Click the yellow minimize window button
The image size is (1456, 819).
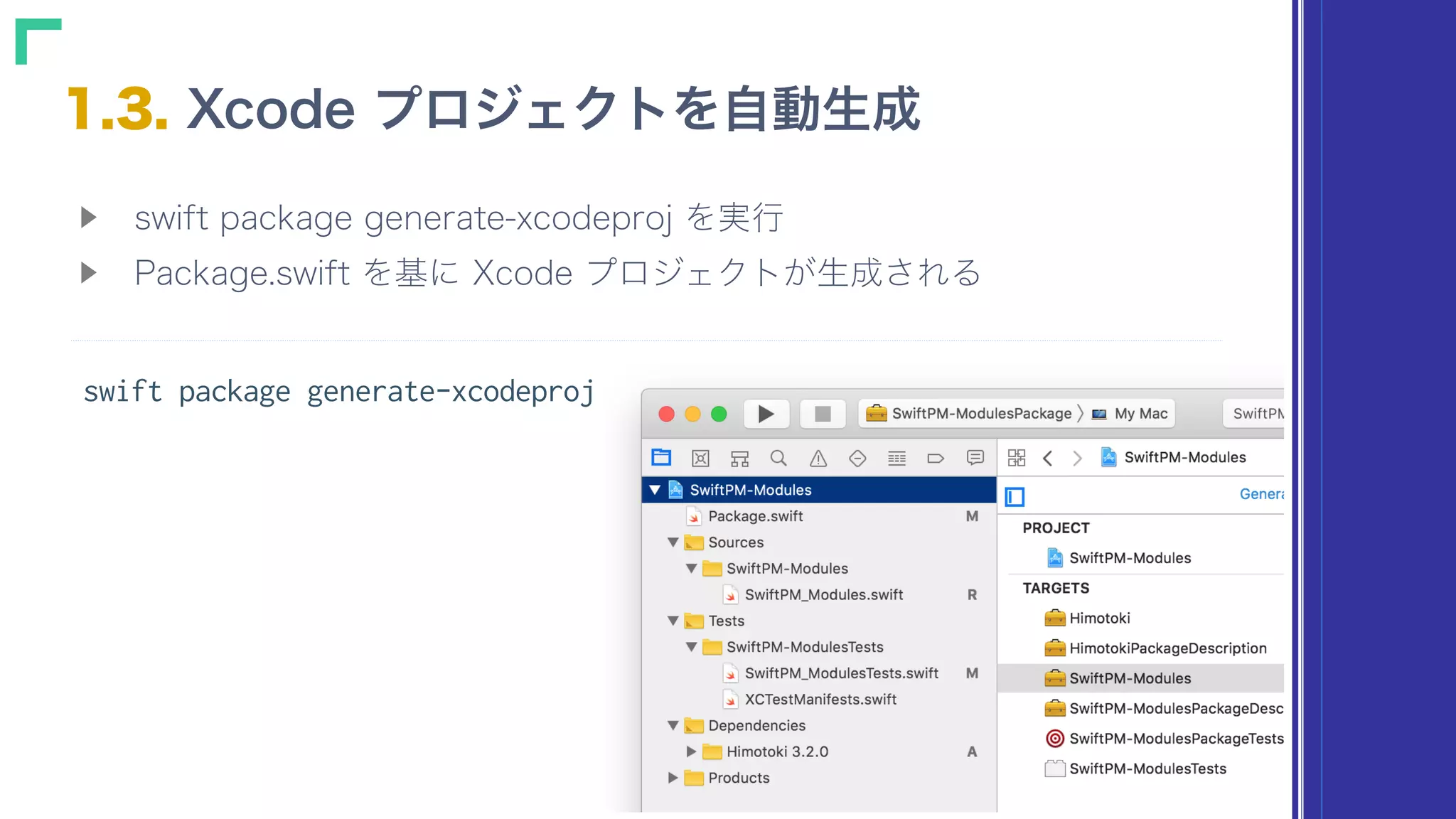(x=692, y=414)
